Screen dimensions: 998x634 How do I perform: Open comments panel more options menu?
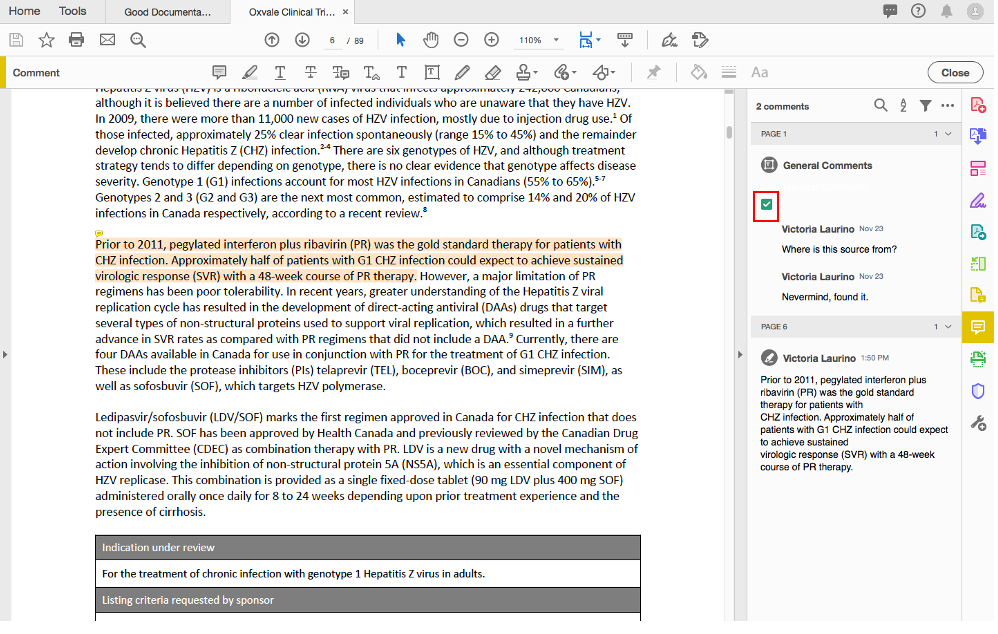pos(948,106)
